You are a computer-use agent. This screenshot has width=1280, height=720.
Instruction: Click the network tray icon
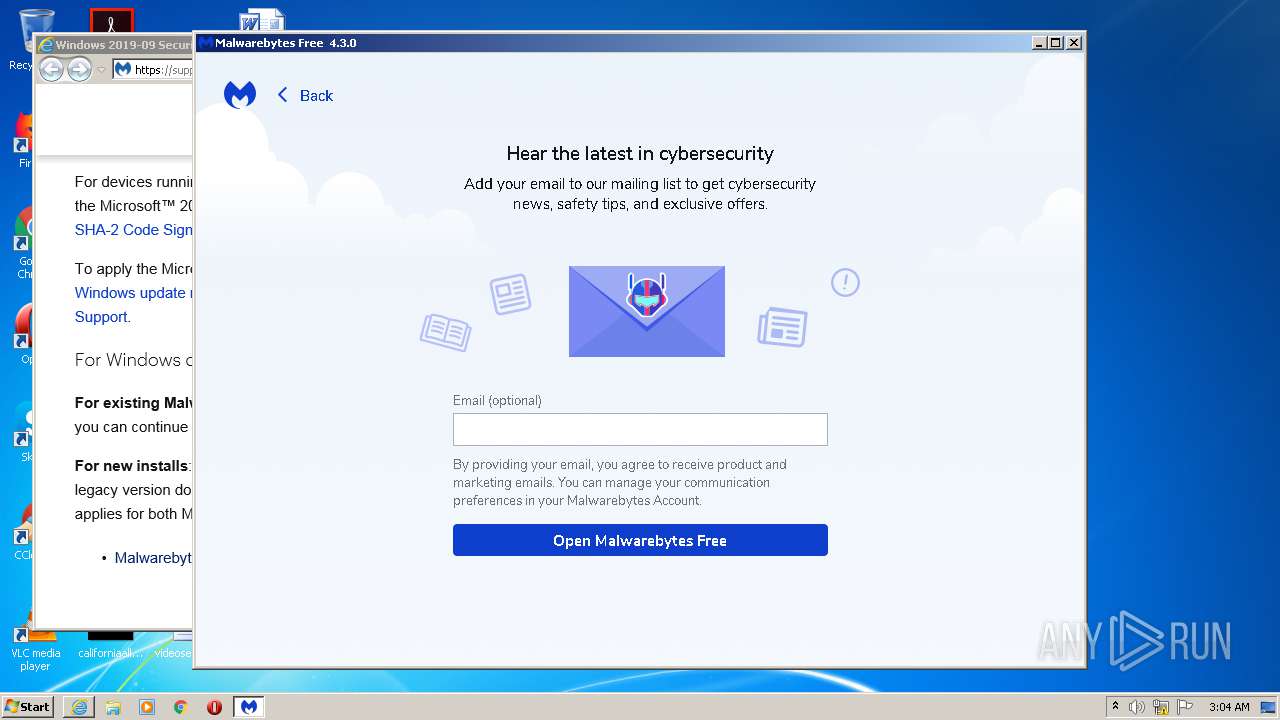pos(1161,707)
